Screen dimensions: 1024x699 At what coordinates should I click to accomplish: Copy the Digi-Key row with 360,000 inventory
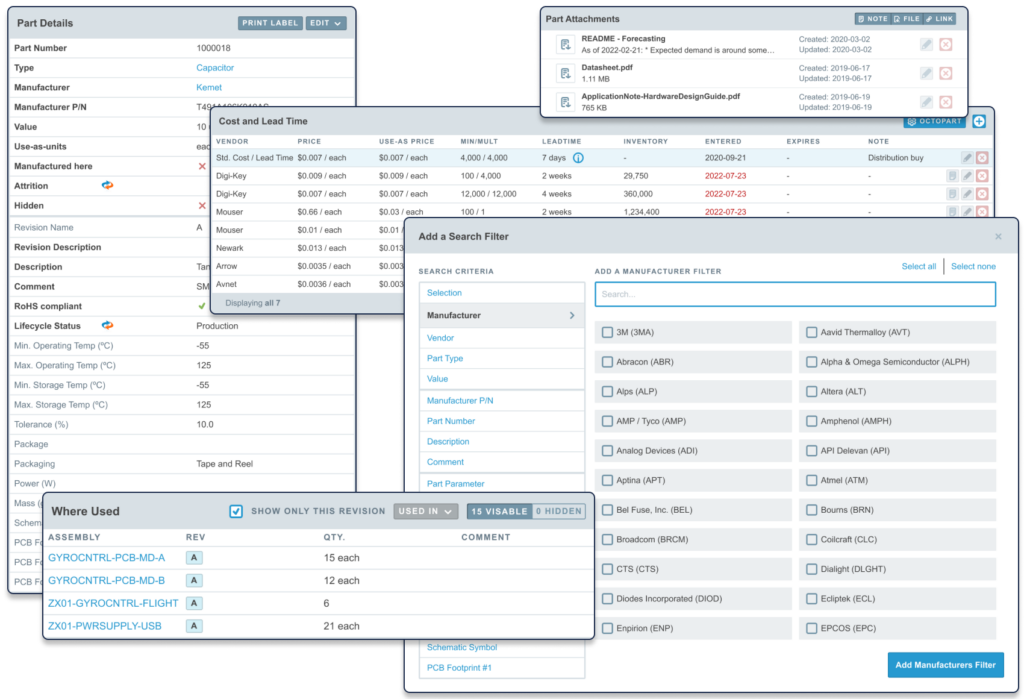952,194
